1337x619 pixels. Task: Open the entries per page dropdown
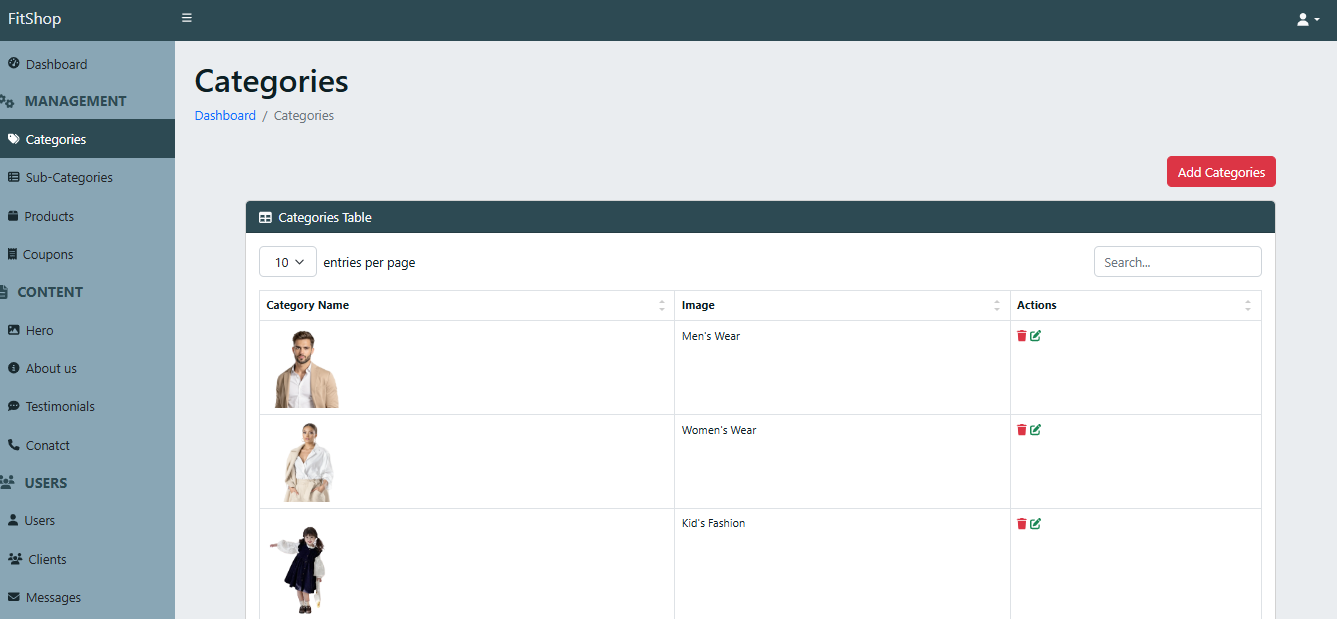tap(288, 262)
